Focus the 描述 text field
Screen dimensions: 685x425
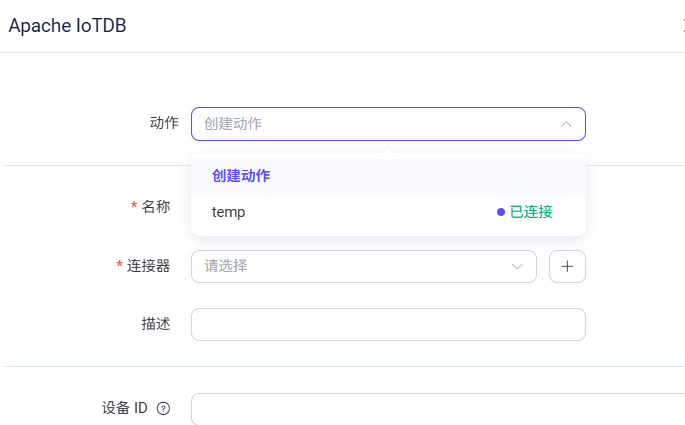(388, 325)
